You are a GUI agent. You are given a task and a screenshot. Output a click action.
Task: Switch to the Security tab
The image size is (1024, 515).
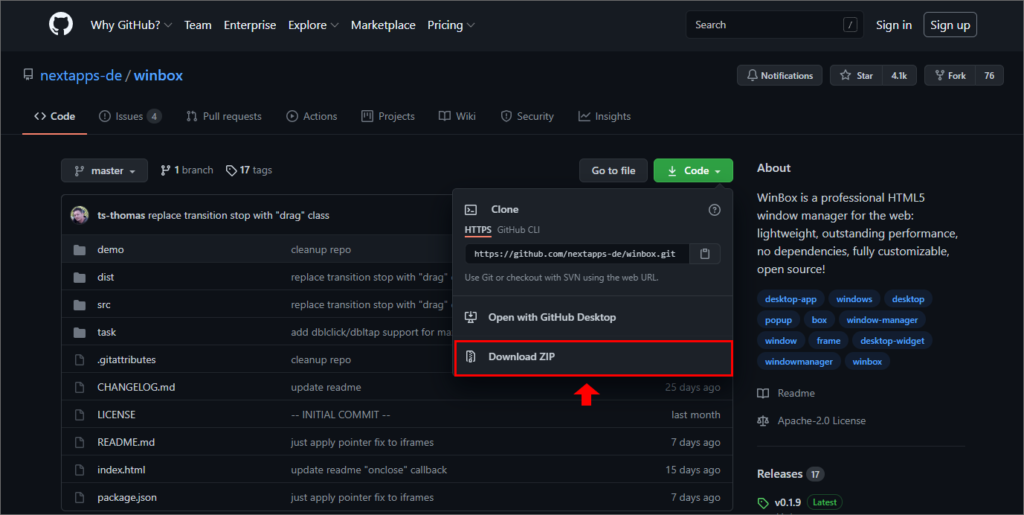pos(527,116)
